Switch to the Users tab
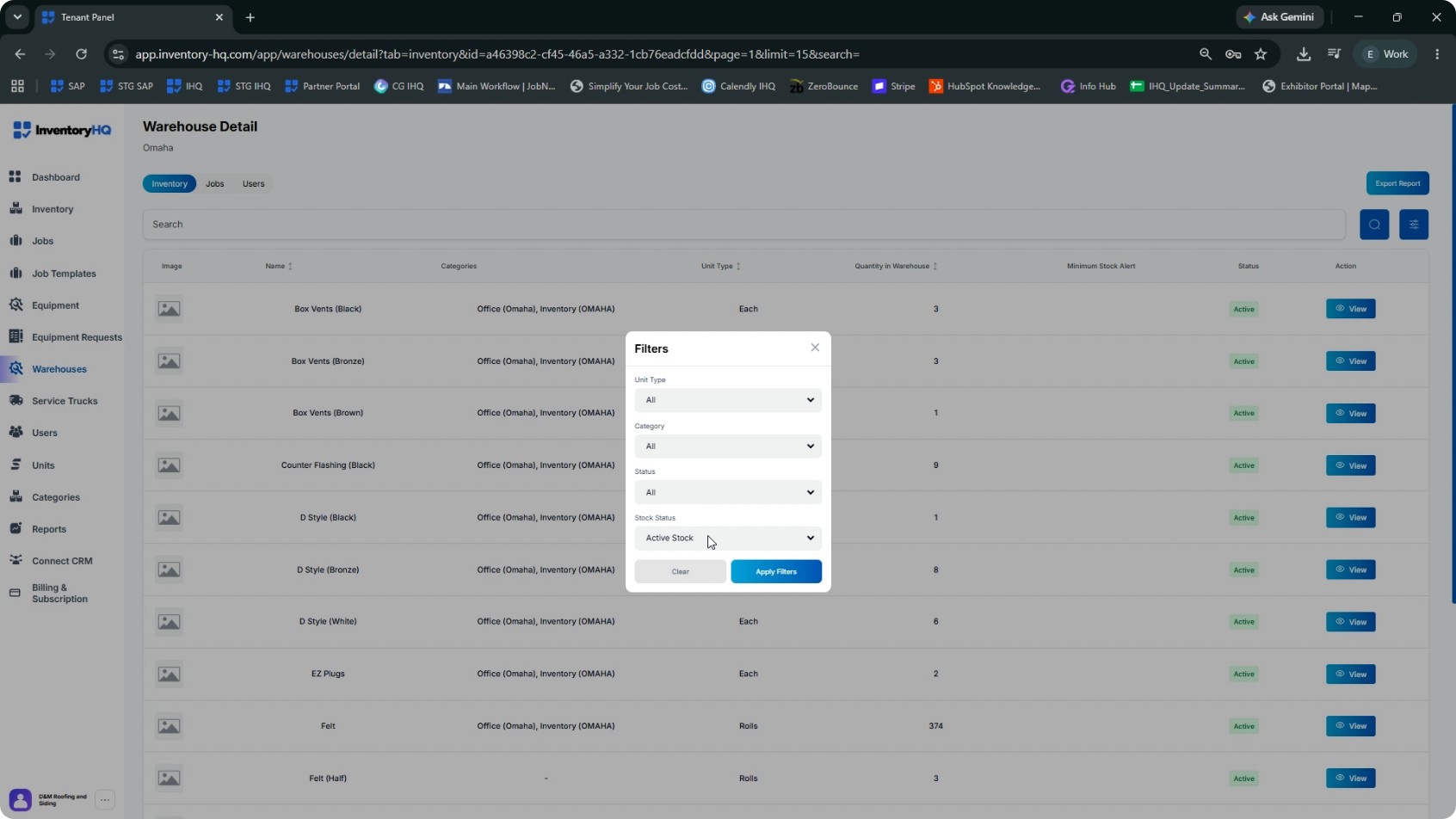This screenshot has height=819, width=1456. (x=253, y=184)
